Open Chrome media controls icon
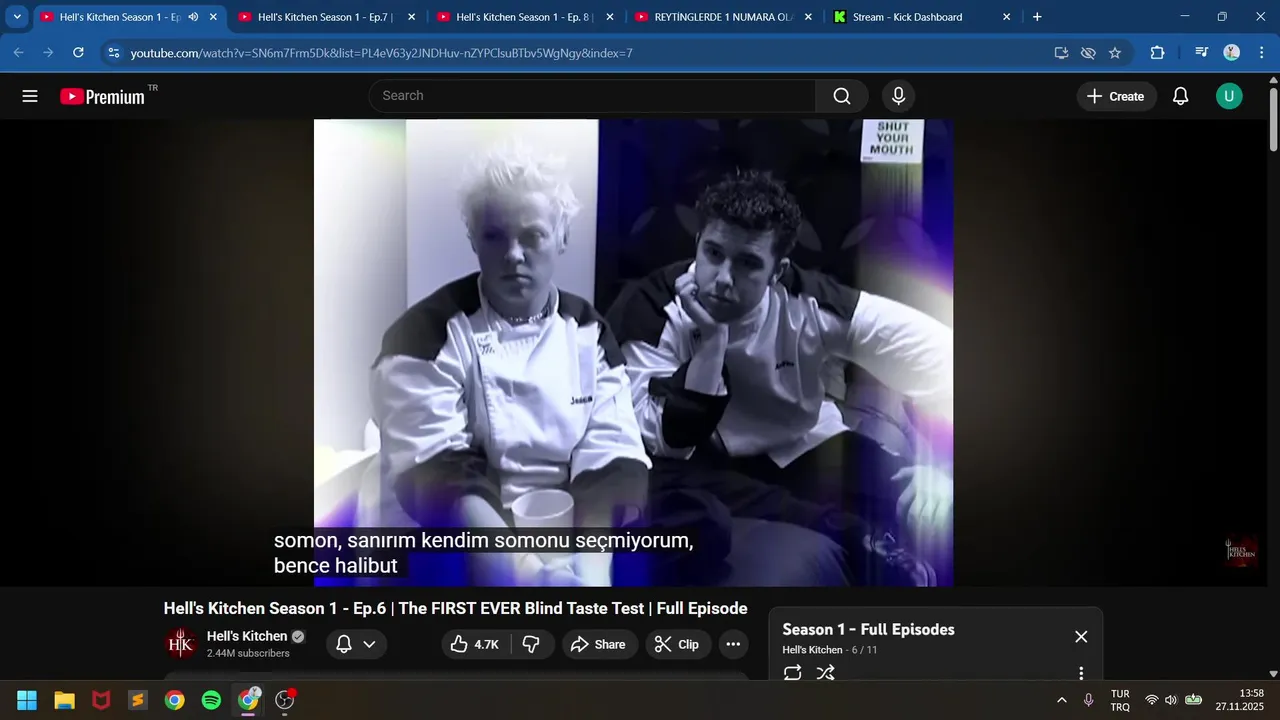This screenshot has width=1280, height=720. (x=1201, y=53)
